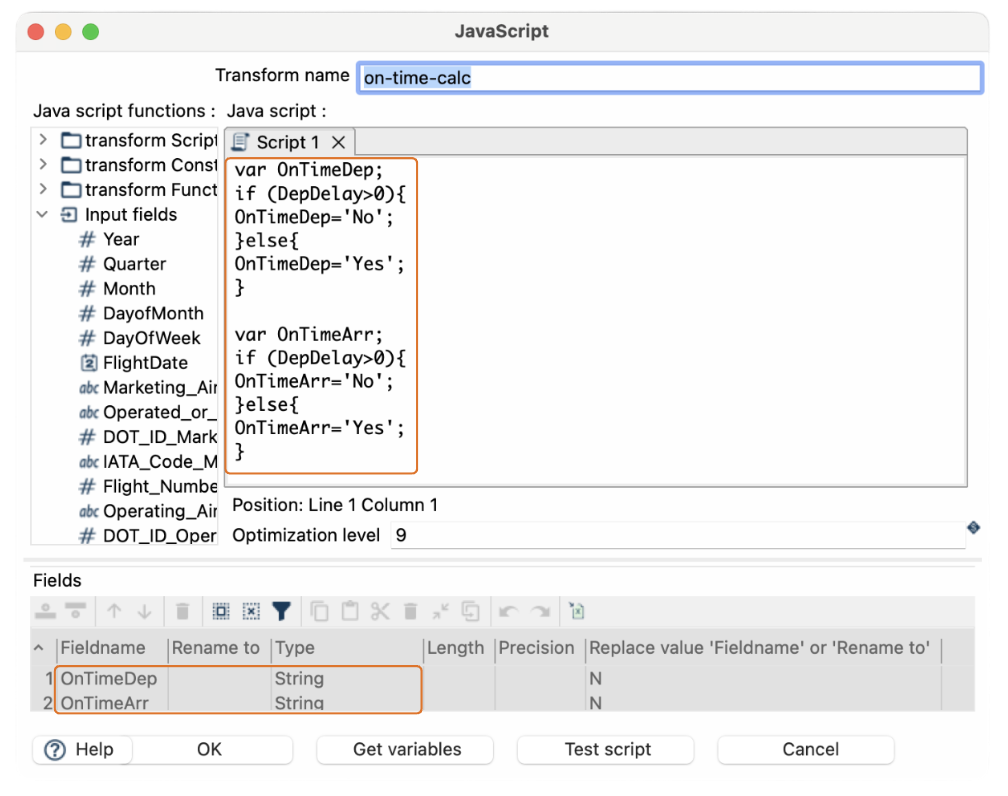Click the variable diamond icon beside Optimization level
The width and height of the screenshot is (1008, 796).
pyautogui.click(x=974, y=528)
